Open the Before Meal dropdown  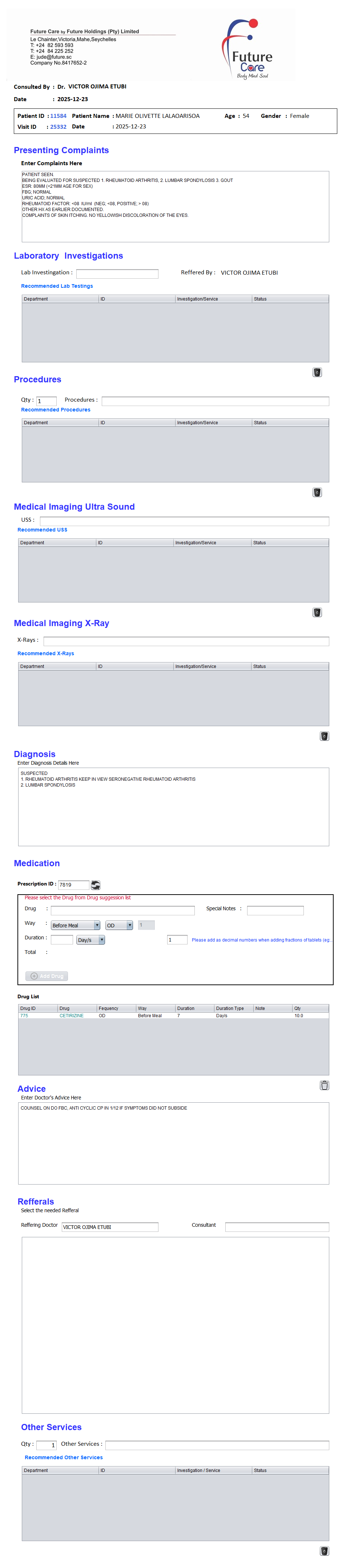click(75, 925)
